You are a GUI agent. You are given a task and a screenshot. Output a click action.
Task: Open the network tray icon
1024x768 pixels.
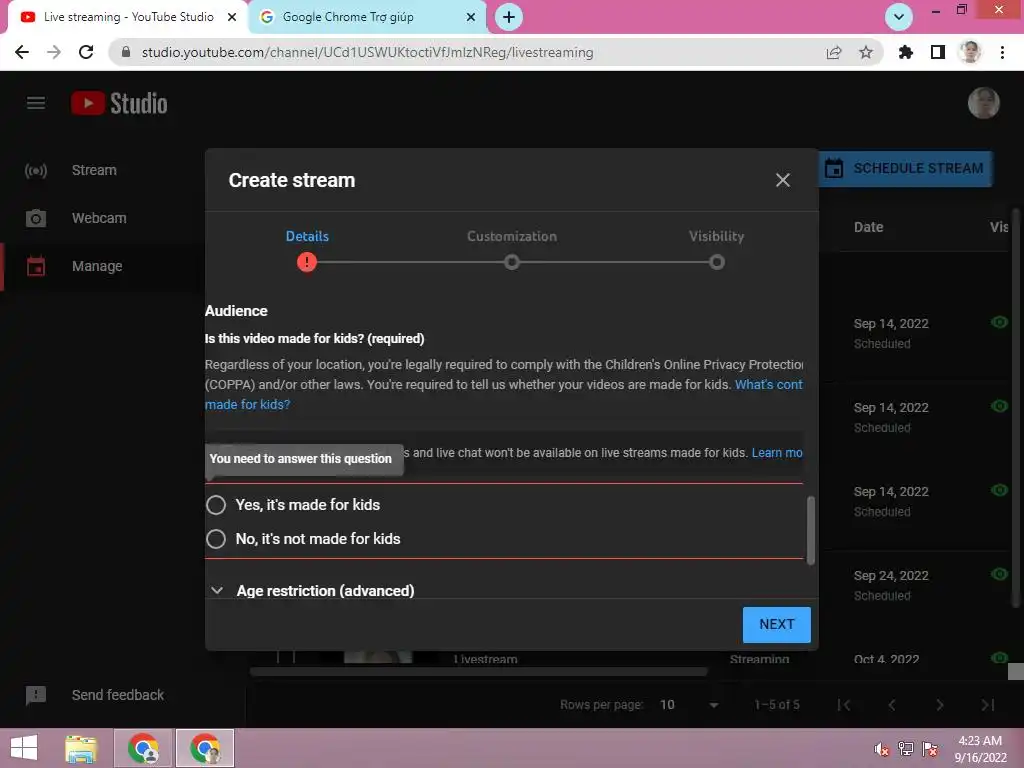coord(906,749)
